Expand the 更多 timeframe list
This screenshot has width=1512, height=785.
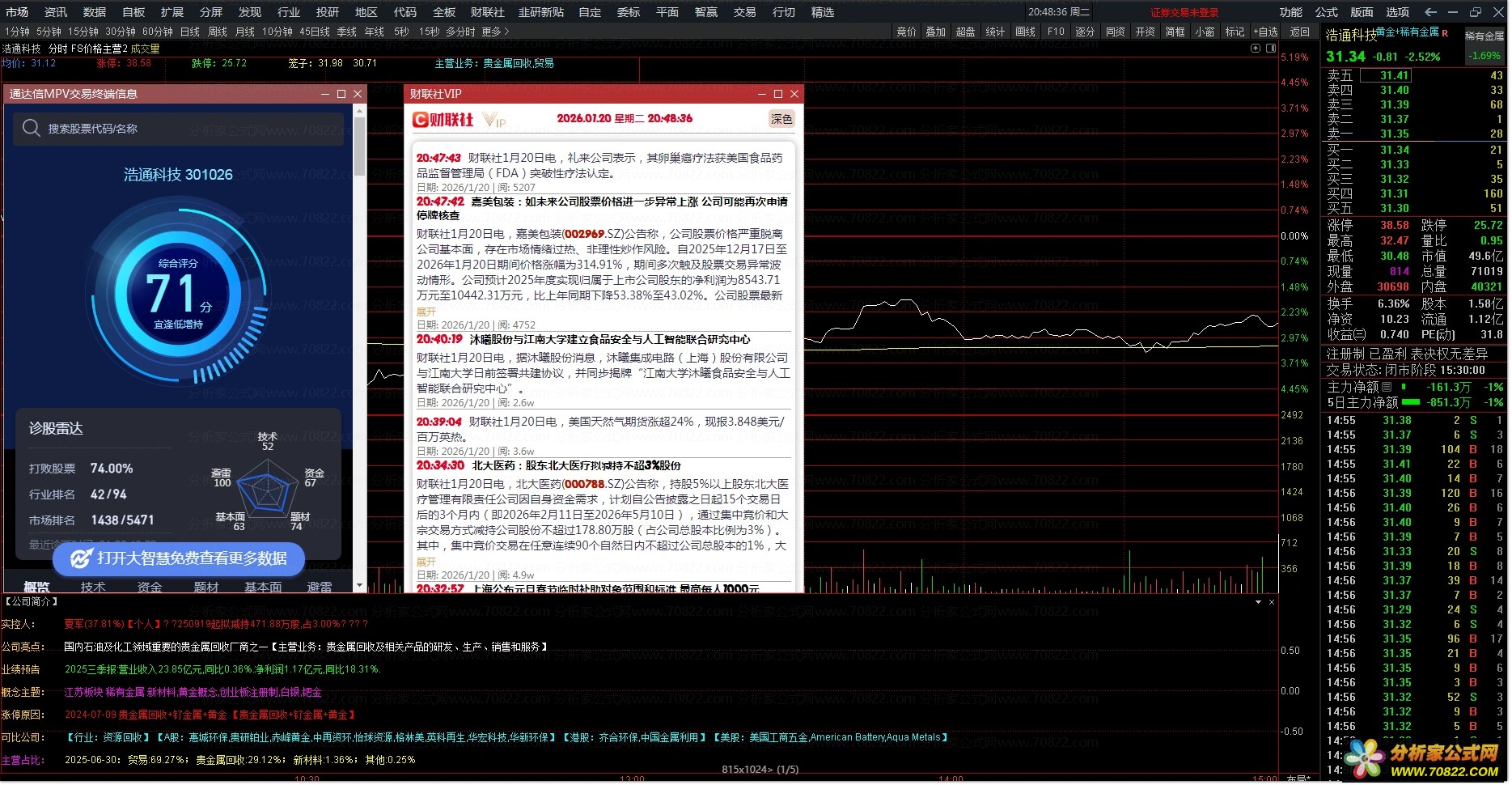[495, 32]
